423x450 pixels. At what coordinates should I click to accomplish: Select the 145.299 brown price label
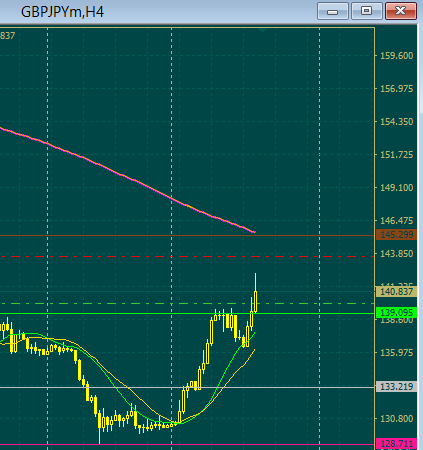pyautogui.click(x=397, y=235)
